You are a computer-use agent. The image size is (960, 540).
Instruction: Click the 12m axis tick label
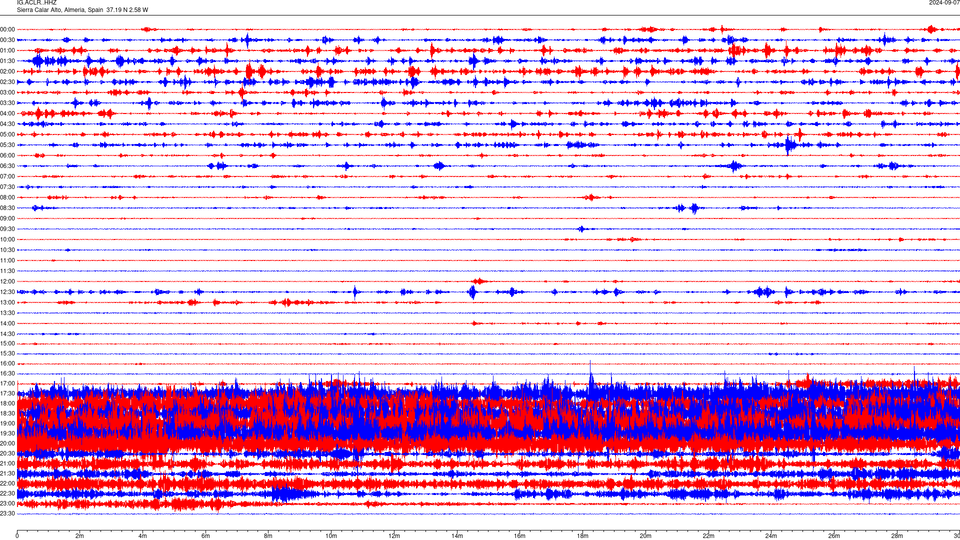tap(394, 536)
